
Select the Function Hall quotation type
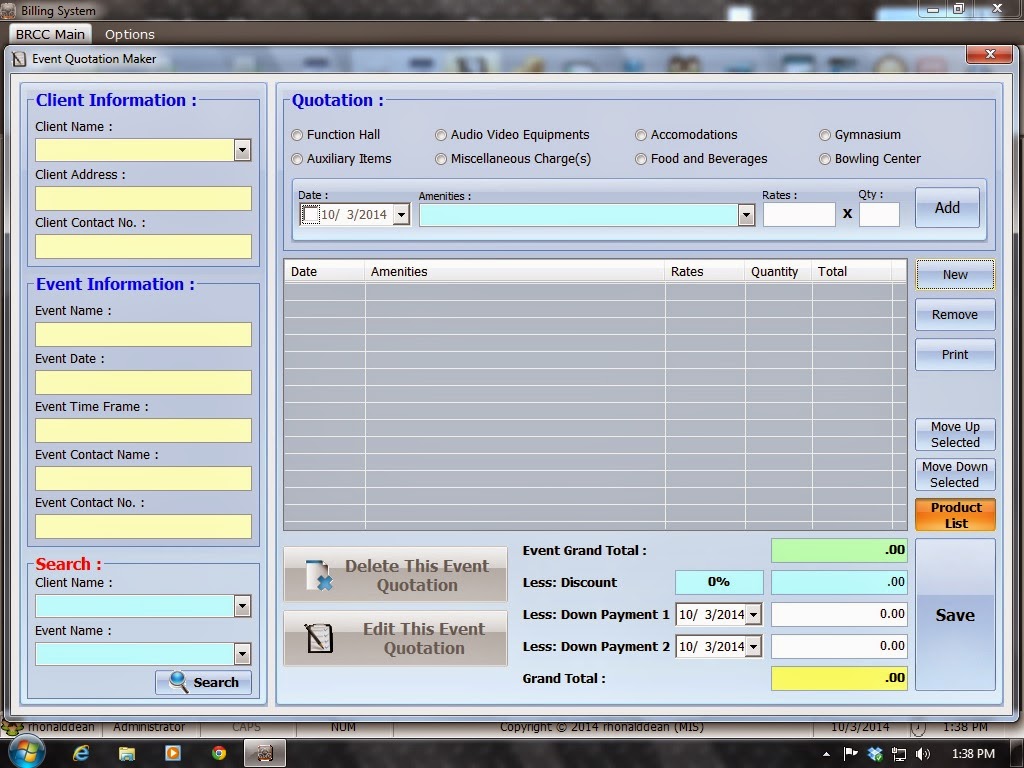pos(297,134)
